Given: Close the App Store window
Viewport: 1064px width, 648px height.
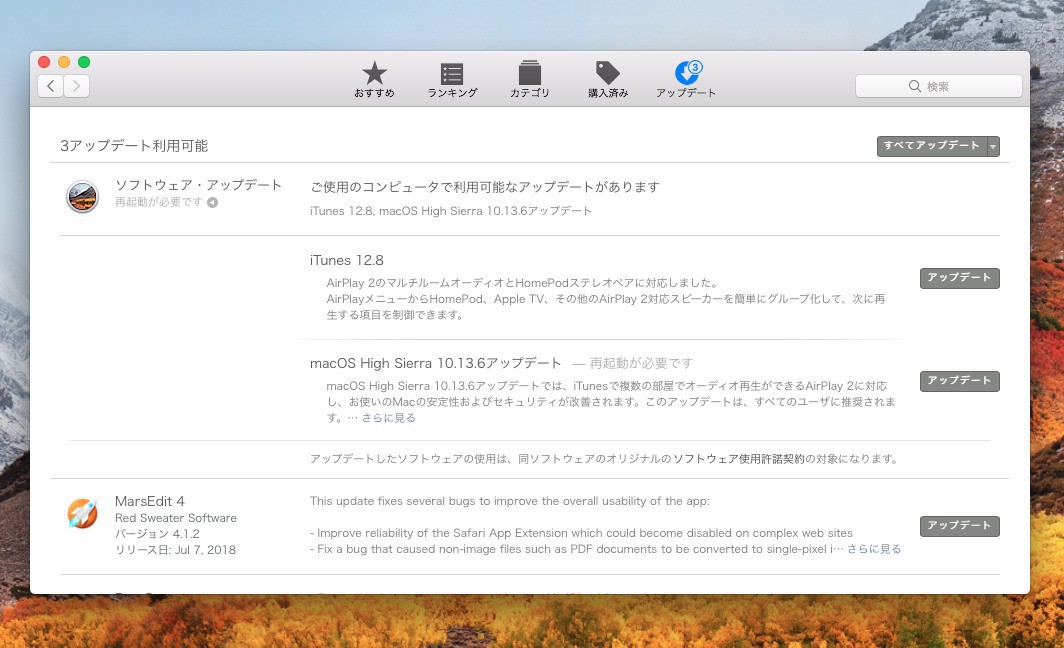Looking at the screenshot, I should 44,62.
